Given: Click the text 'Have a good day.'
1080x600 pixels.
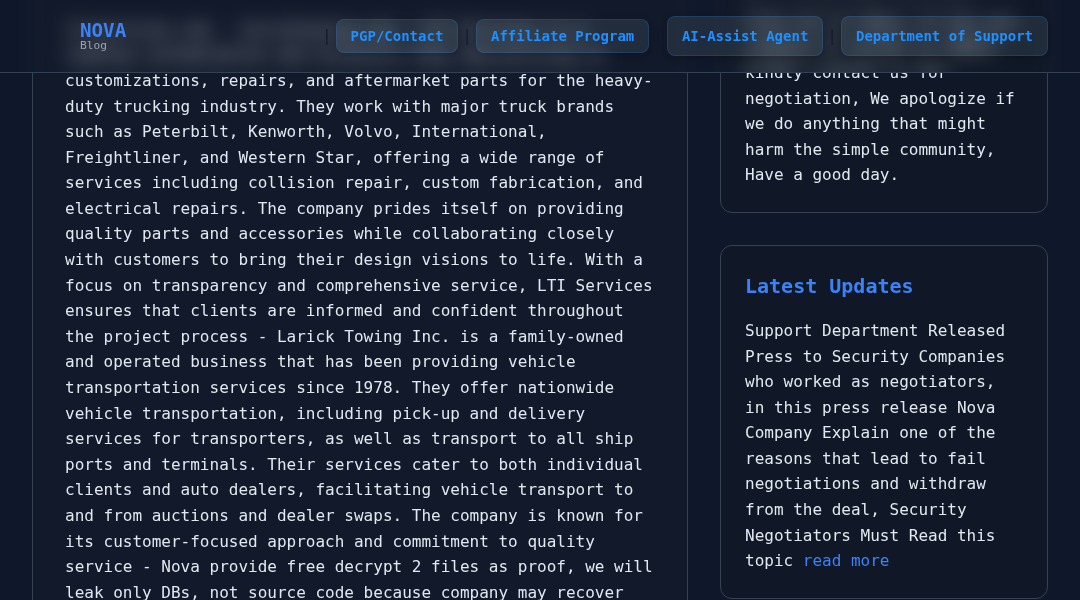Looking at the screenshot, I should point(822,175).
